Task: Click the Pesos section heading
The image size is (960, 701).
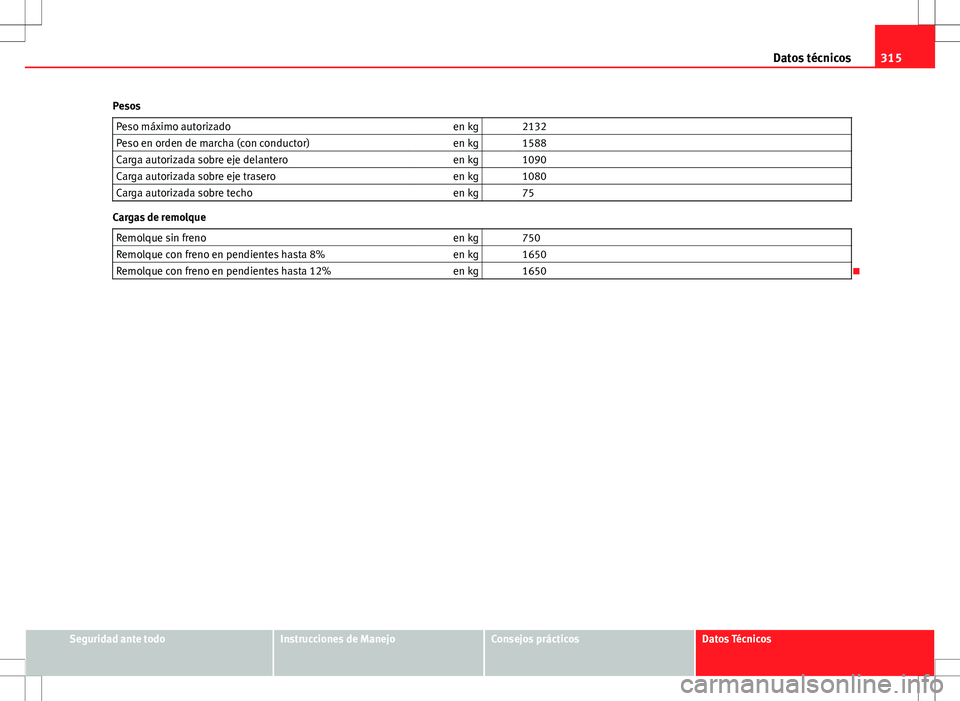Action: [x=126, y=106]
